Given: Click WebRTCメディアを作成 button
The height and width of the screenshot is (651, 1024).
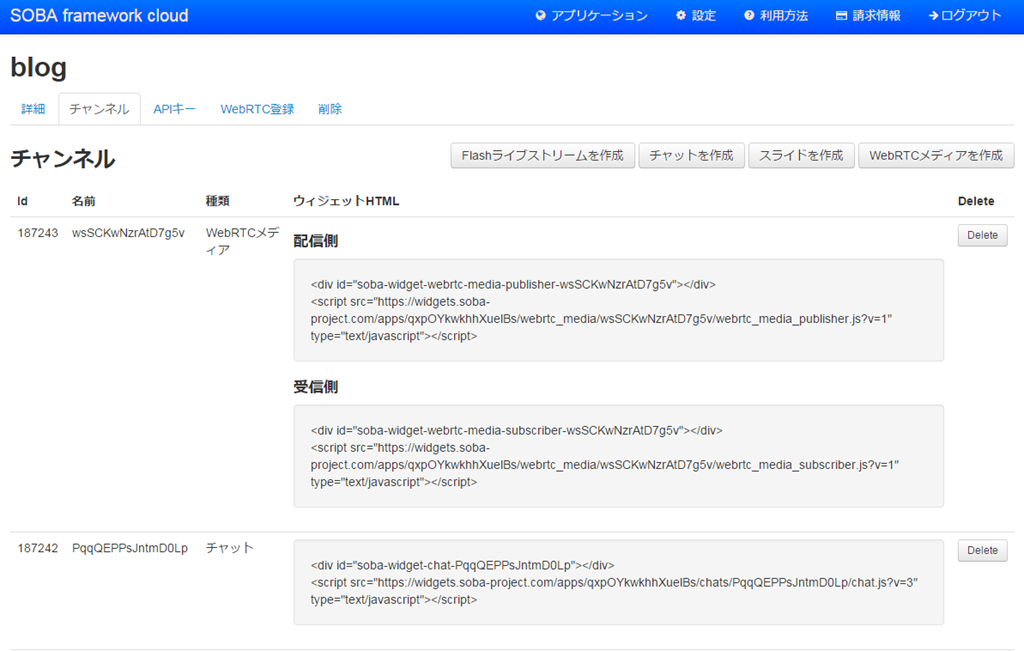Looking at the screenshot, I should (x=936, y=155).
